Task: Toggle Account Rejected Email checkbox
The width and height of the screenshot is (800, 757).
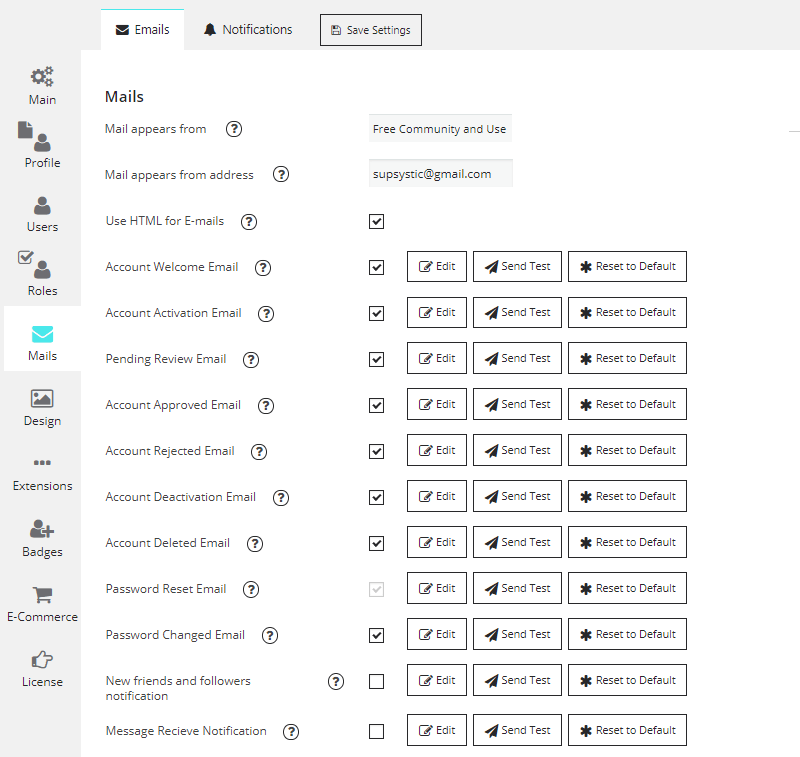Action: 377,451
